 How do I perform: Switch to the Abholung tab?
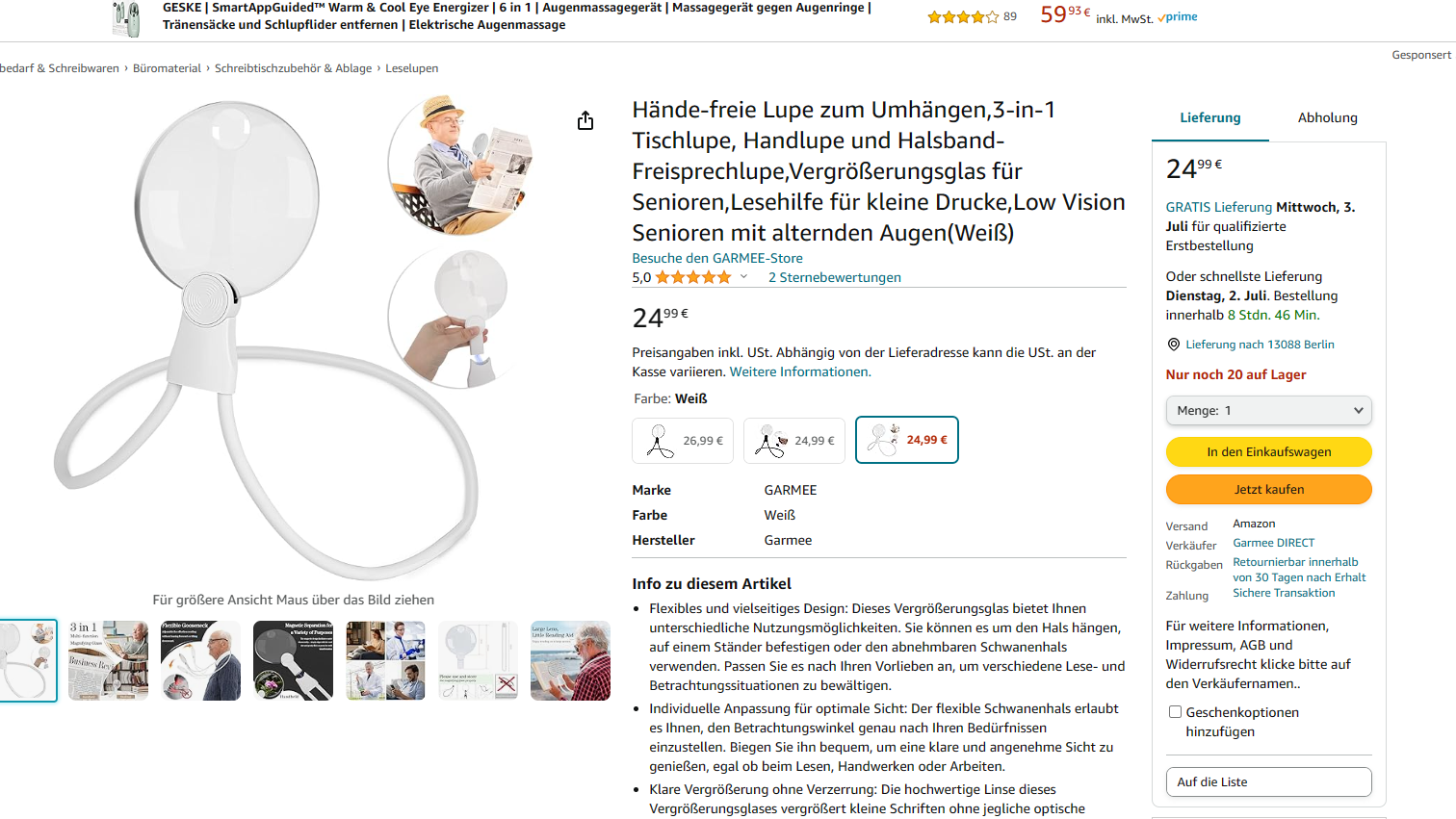(x=1327, y=117)
